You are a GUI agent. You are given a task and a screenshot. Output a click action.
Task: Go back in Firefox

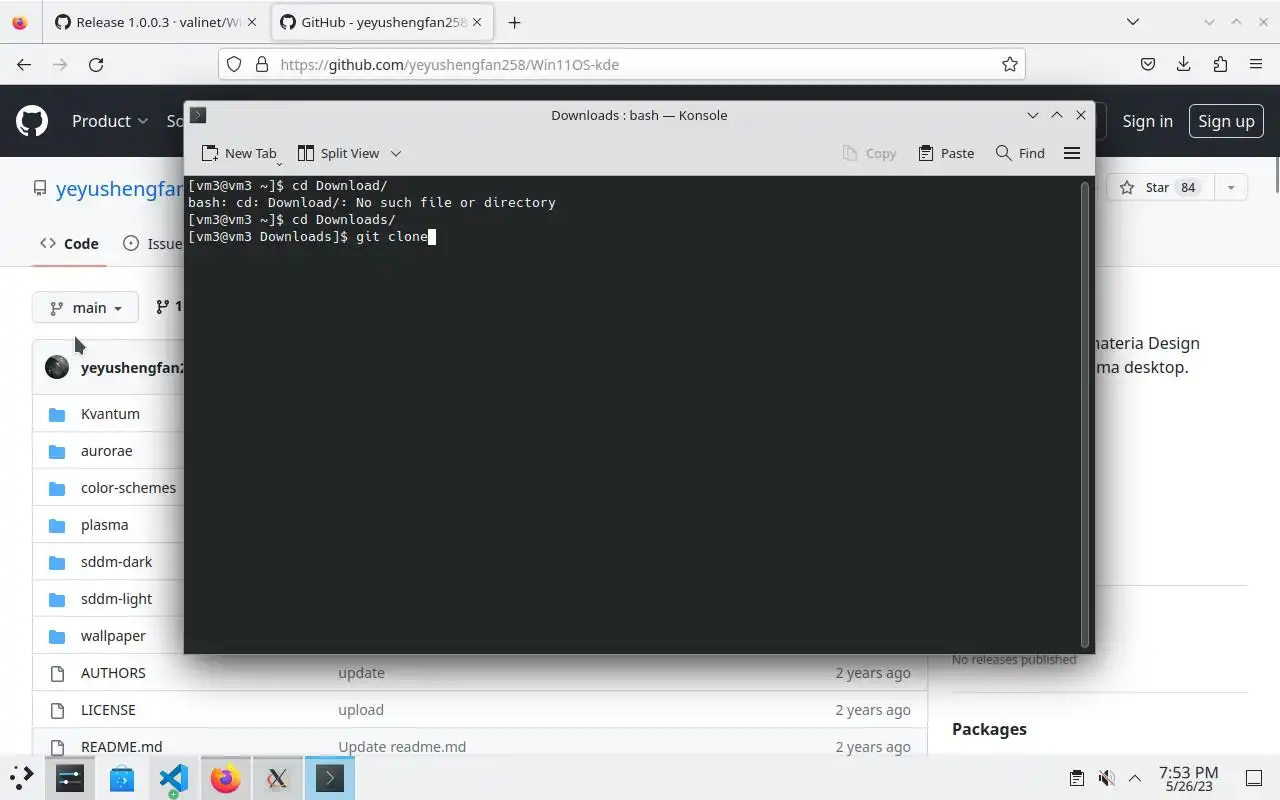pyautogui.click(x=24, y=64)
